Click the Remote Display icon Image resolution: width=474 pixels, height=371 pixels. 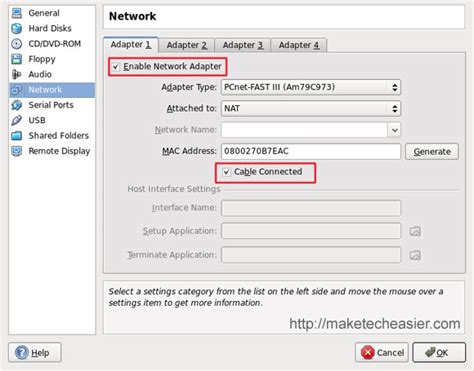coord(16,151)
